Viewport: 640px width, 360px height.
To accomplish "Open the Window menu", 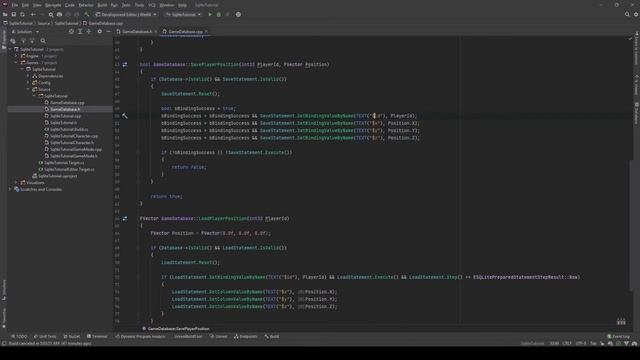I will [167, 5].
